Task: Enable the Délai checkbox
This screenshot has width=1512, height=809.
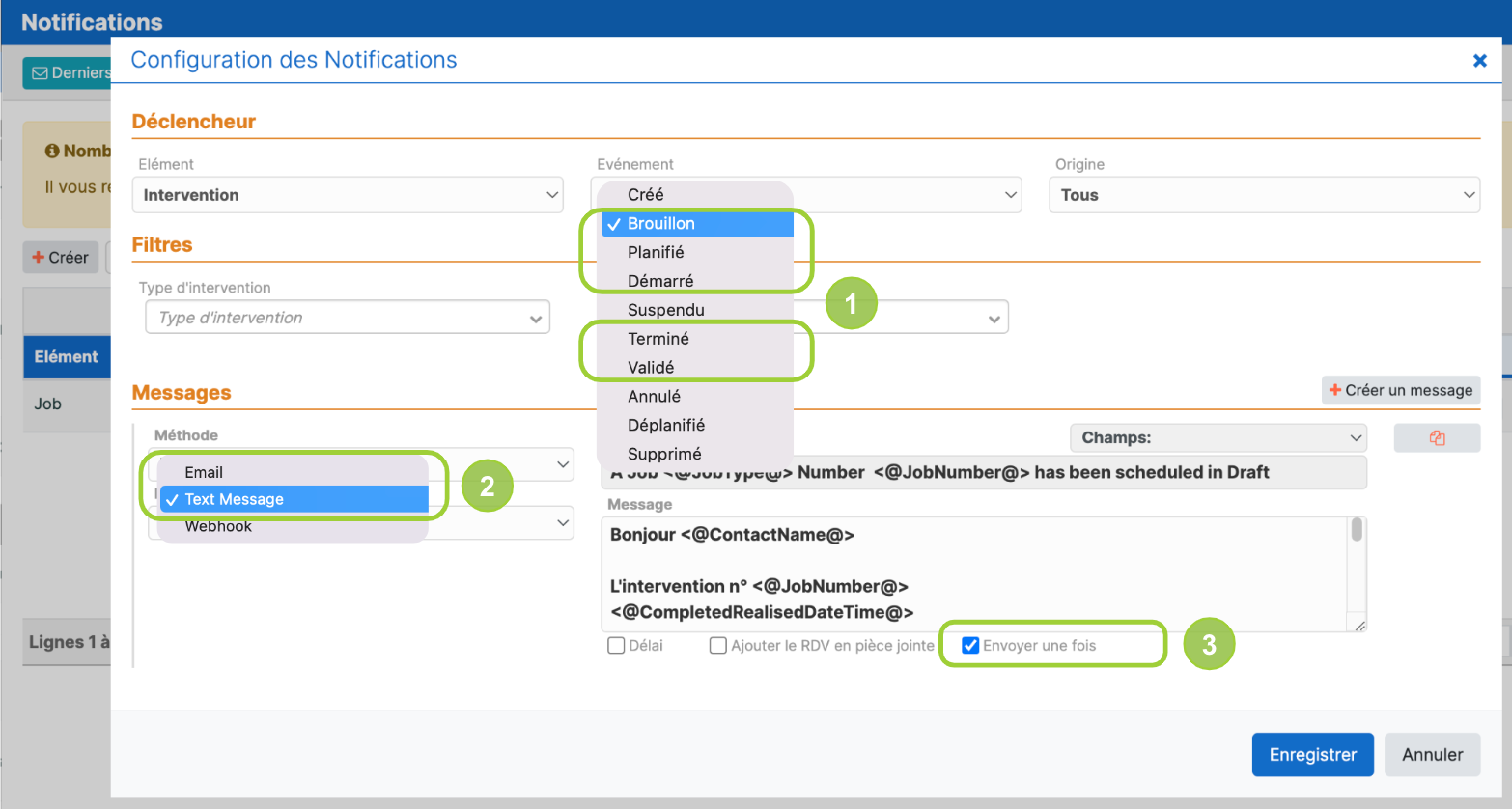Action: (x=616, y=646)
